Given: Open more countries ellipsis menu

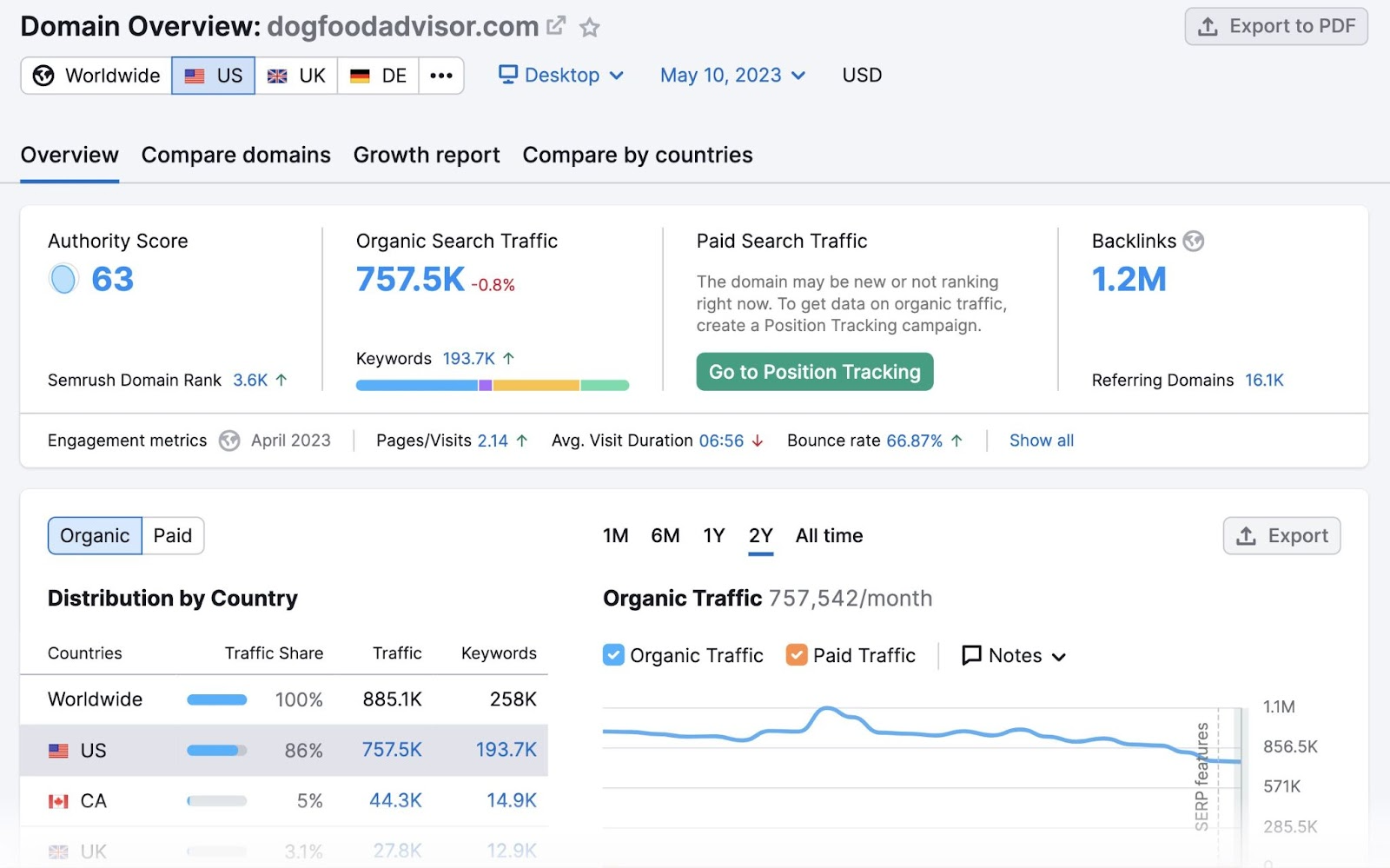Looking at the screenshot, I should 441,76.
